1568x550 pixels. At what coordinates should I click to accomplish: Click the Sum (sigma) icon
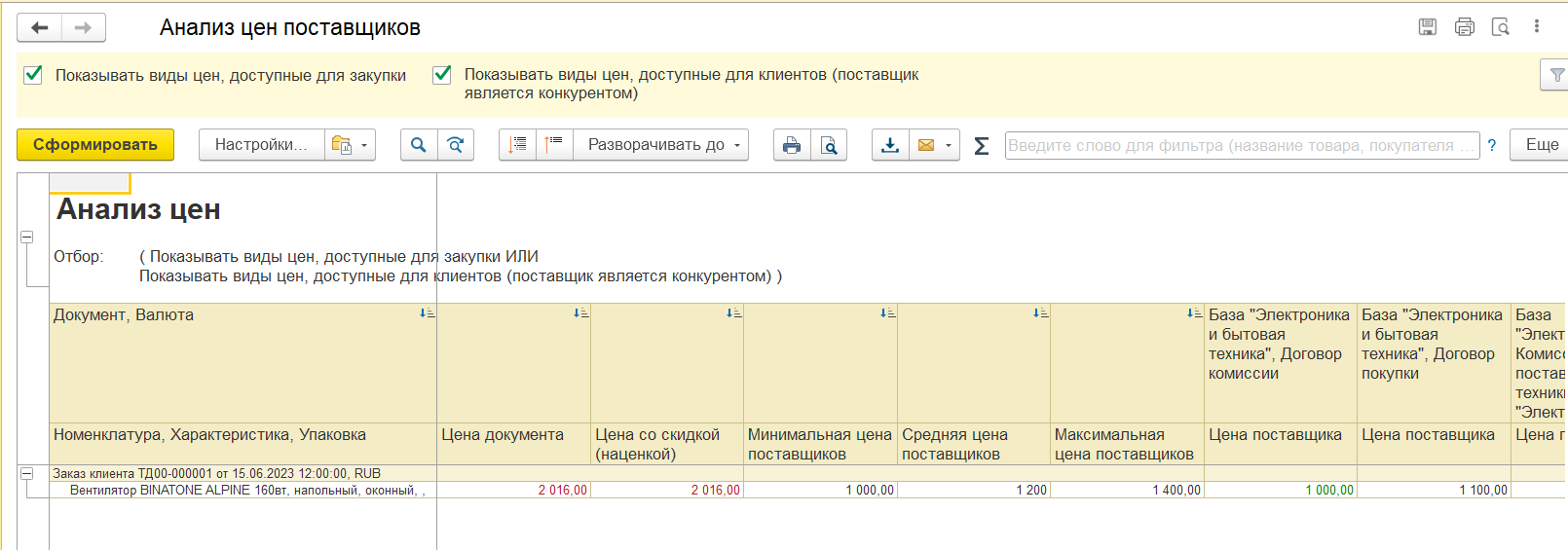(982, 146)
